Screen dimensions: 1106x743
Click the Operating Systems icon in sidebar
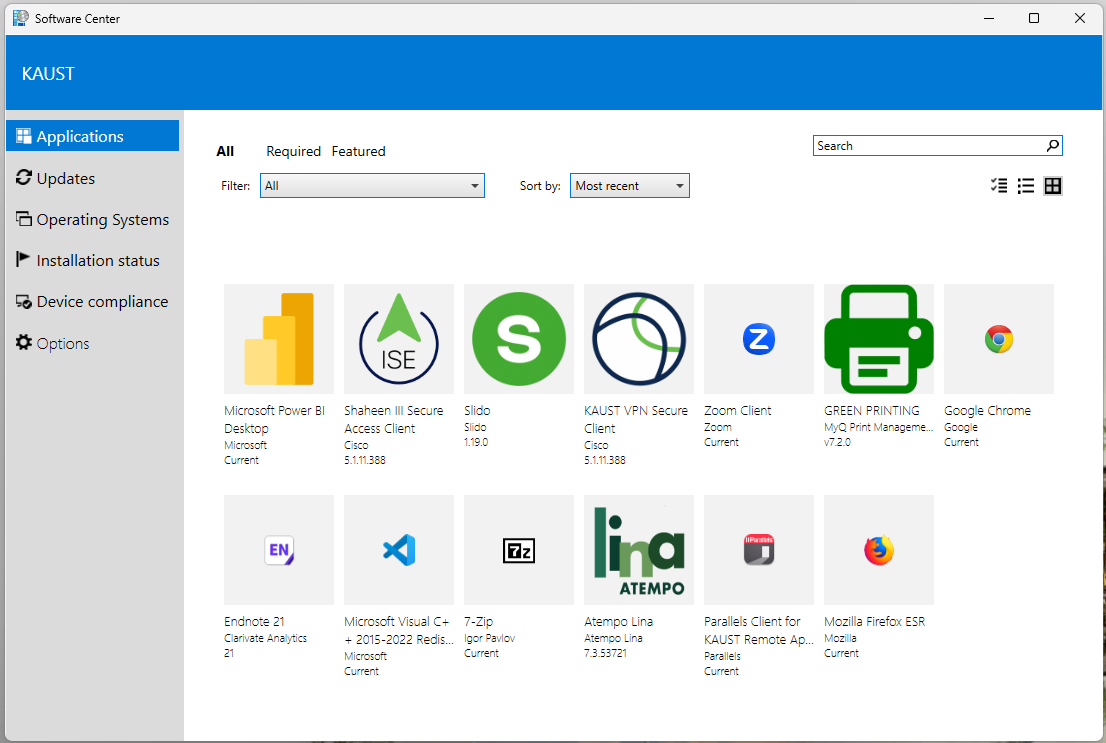tap(23, 219)
